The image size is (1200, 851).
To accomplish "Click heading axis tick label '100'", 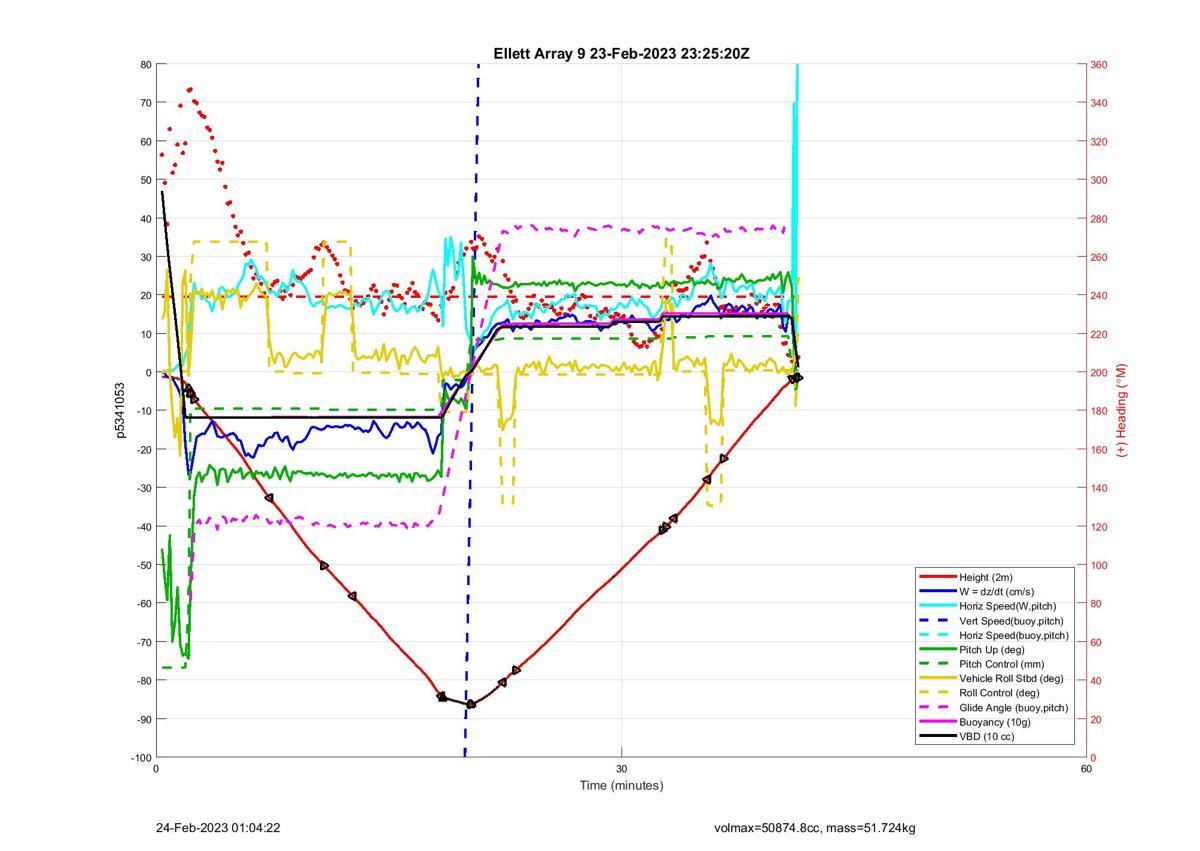I will (x=1099, y=565).
